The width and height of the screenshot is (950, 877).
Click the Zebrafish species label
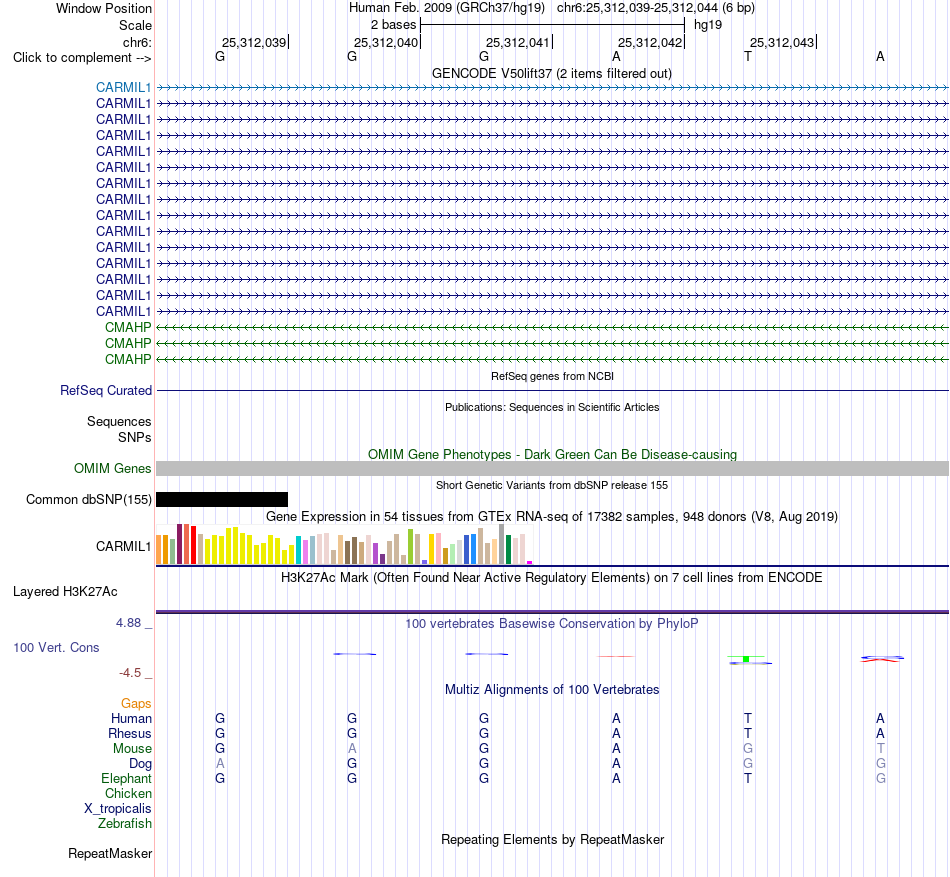tap(125, 824)
